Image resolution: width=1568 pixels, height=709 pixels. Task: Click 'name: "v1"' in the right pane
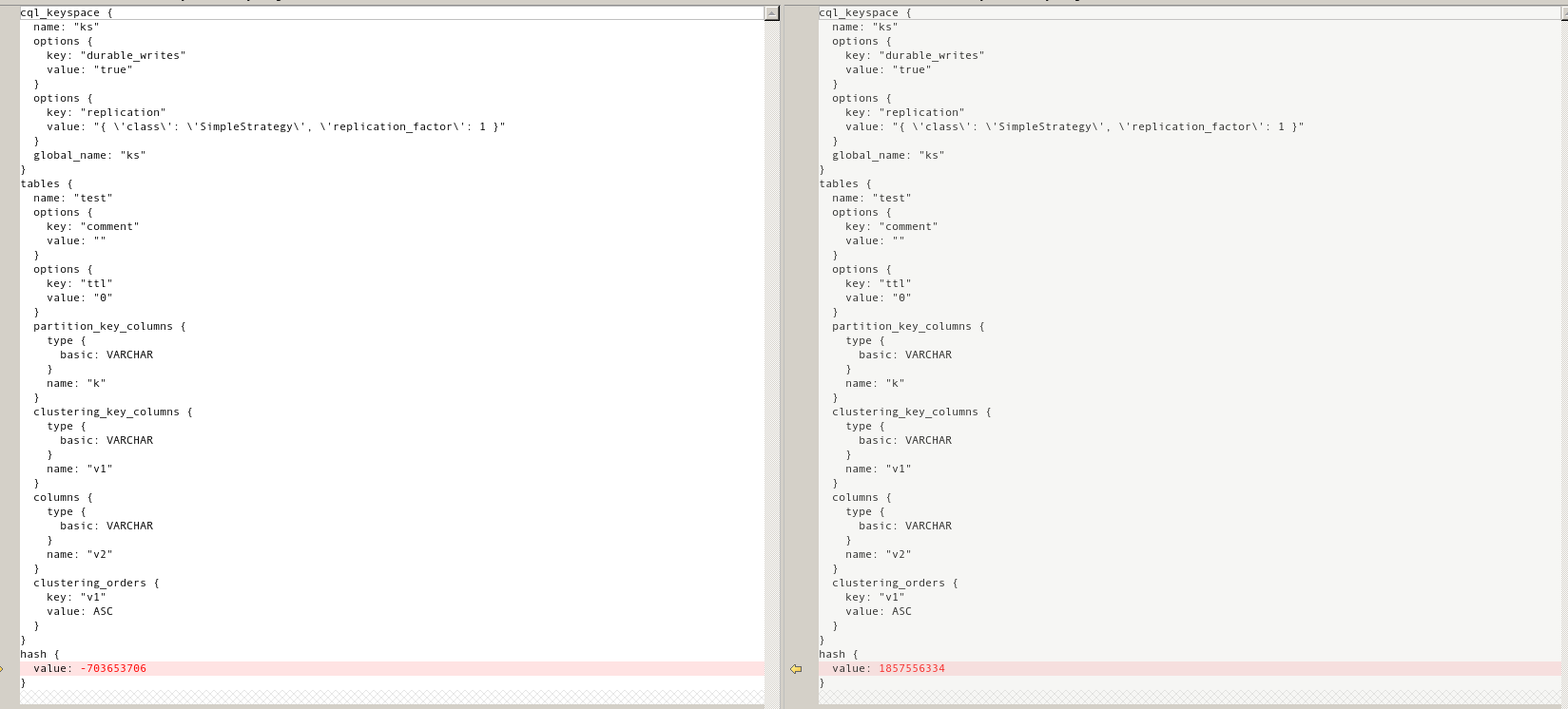878,469
